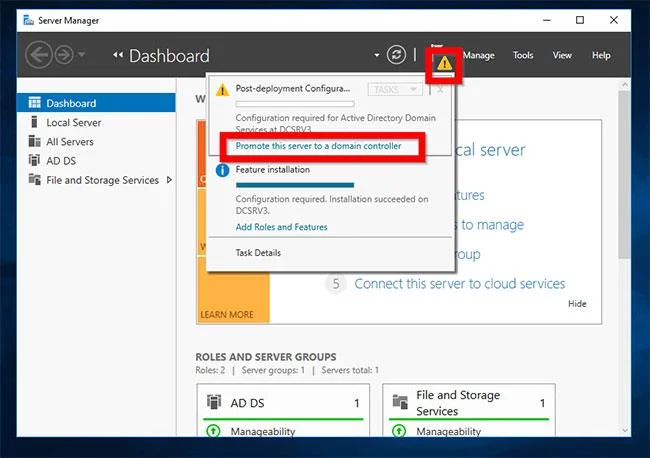Click Manageability text in AD DS tile
Image resolution: width=650 pixels, height=458 pixels.
[x=263, y=431]
